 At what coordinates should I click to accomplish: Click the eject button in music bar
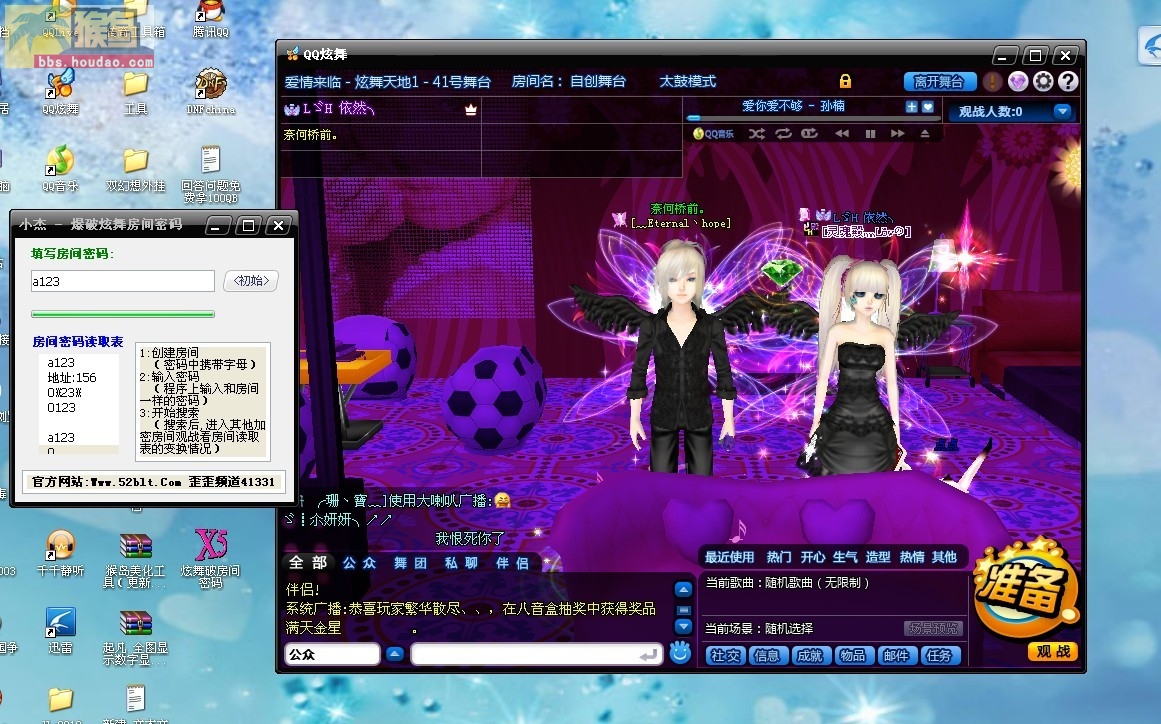pyautogui.click(x=925, y=134)
